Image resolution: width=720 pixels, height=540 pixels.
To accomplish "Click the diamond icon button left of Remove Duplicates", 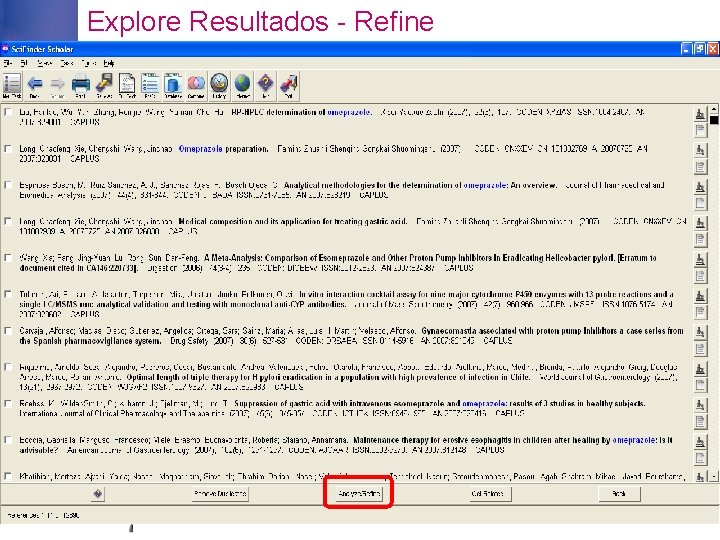I will [x=97, y=494].
